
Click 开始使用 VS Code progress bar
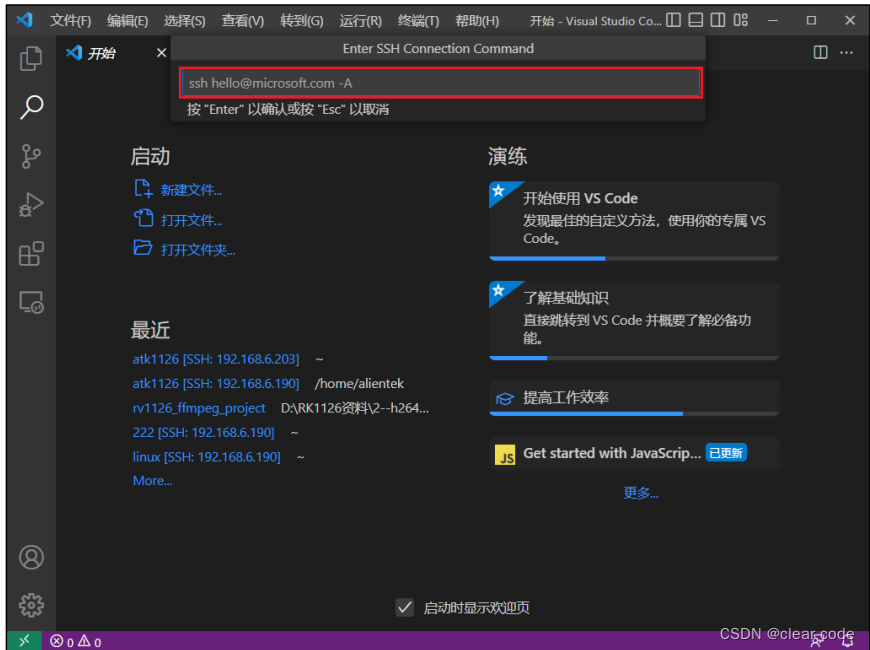click(x=634, y=258)
